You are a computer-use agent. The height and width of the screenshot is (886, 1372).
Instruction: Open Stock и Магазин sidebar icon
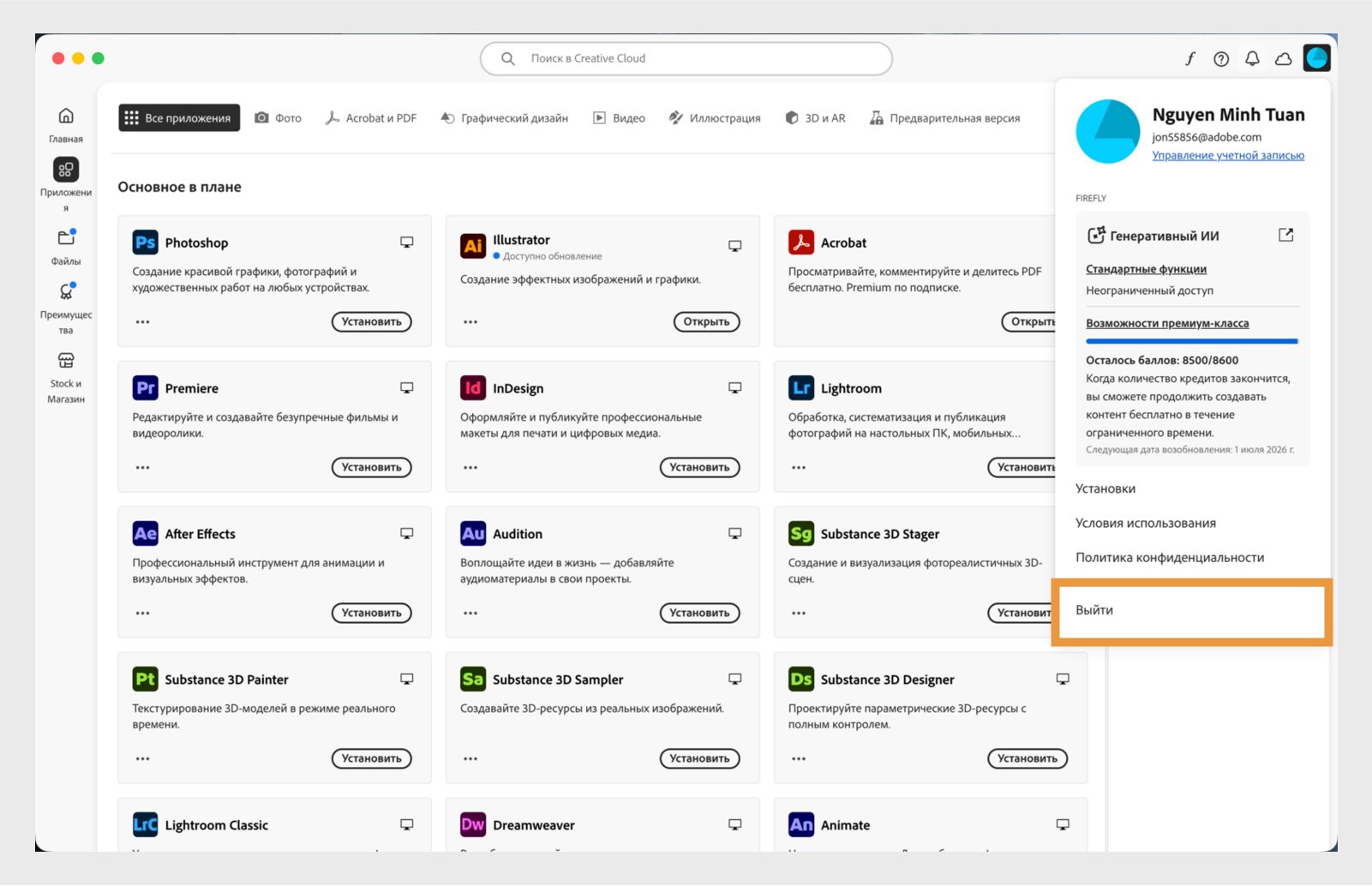coord(66,360)
